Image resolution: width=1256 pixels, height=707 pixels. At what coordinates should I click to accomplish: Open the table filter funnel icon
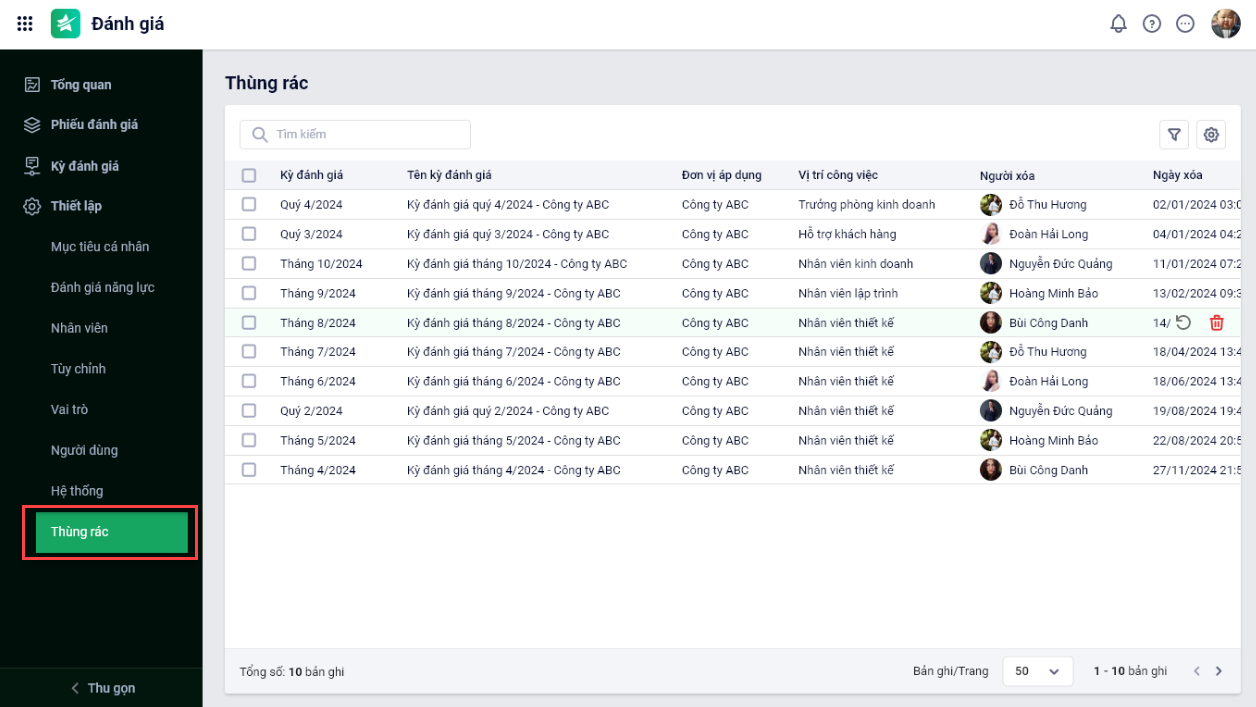(x=1174, y=134)
